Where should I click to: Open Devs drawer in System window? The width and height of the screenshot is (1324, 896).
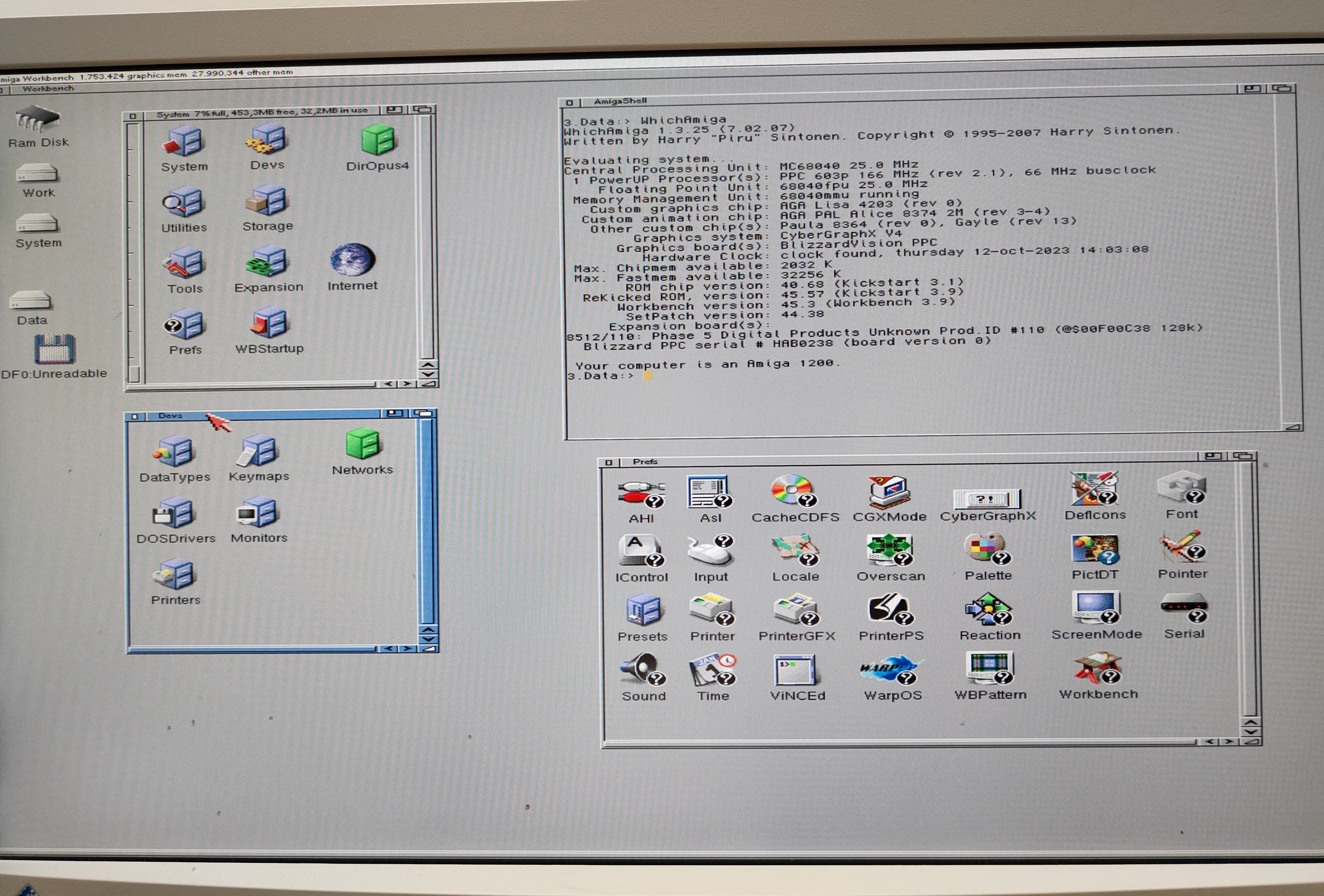(266, 140)
